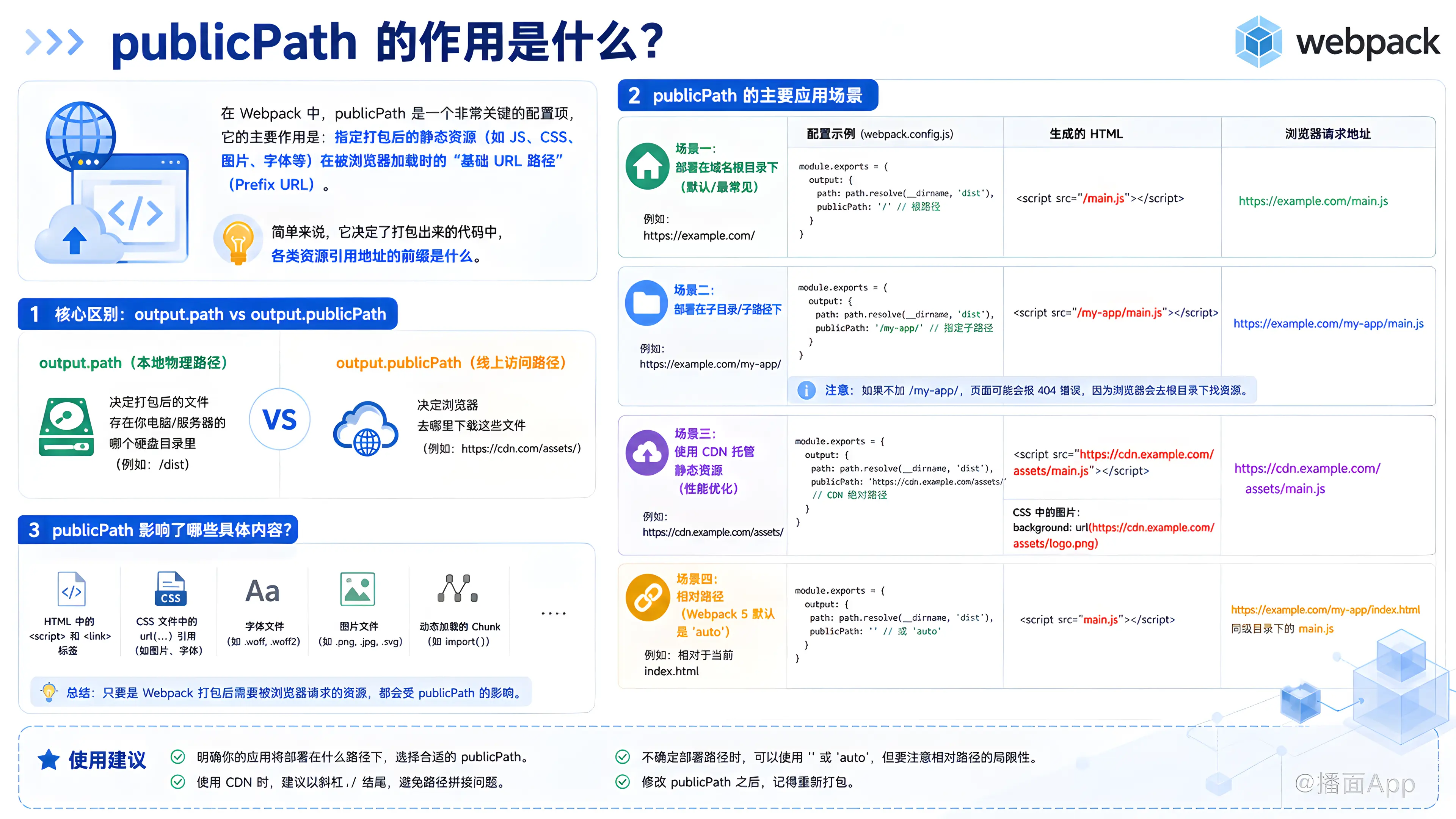Screen dimensions: 1456x819
Task: Click the 场景一 code line publicPath: '/'
Action: pos(879,206)
